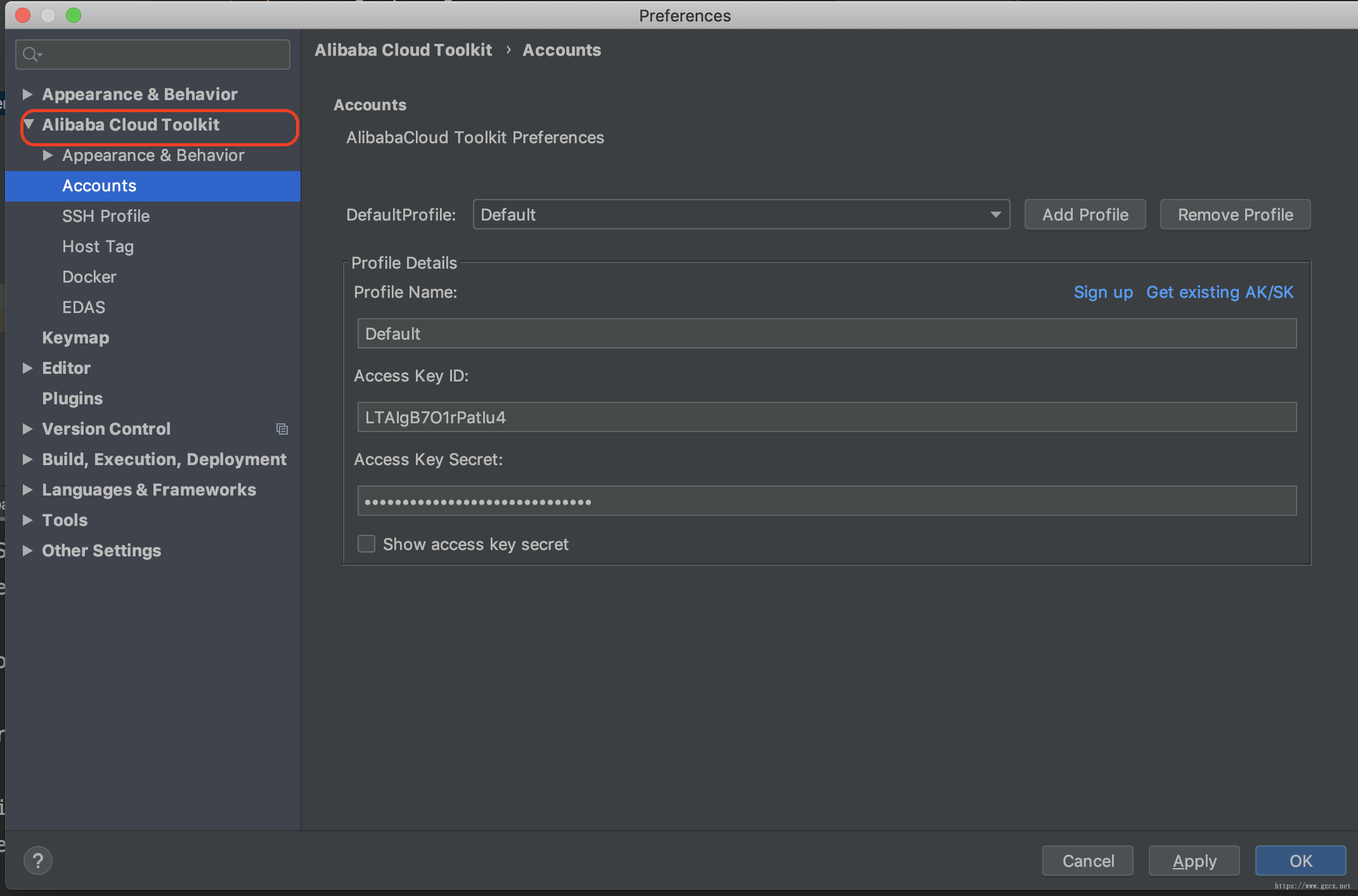Click the help question mark icon
The image size is (1358, 896).
tap(38, 861)
